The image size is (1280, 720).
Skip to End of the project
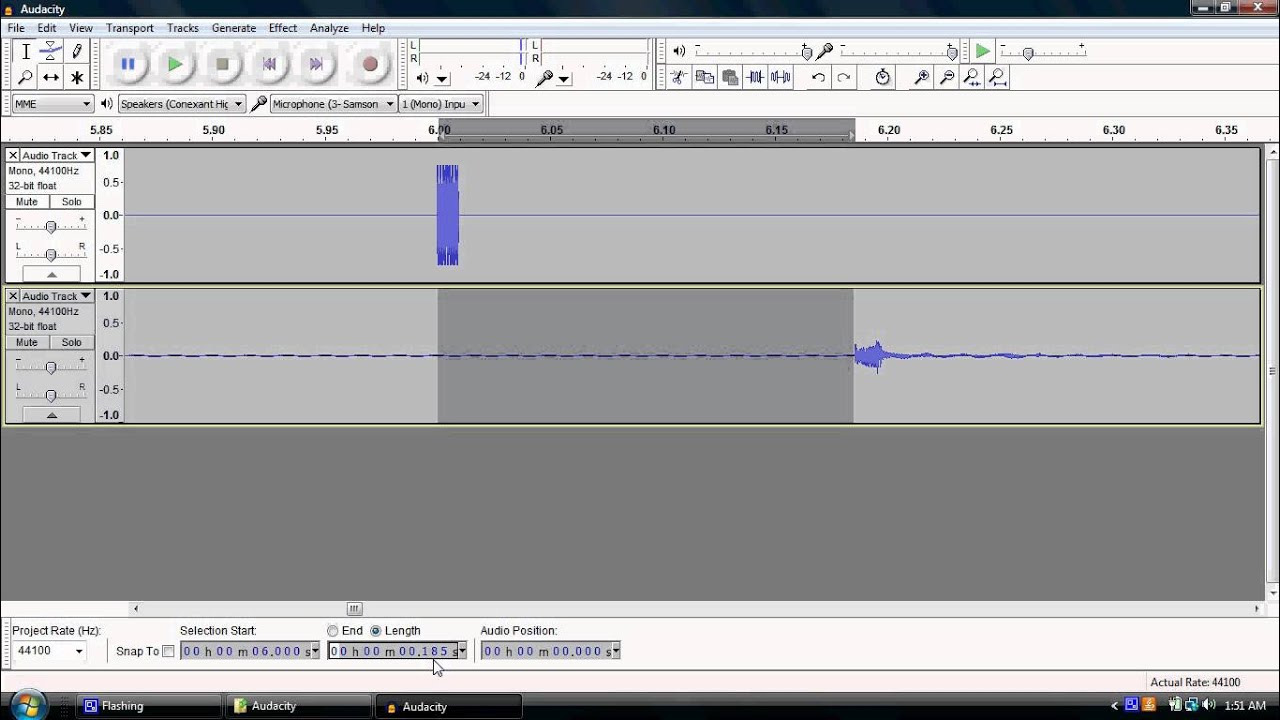click(316, 64)
